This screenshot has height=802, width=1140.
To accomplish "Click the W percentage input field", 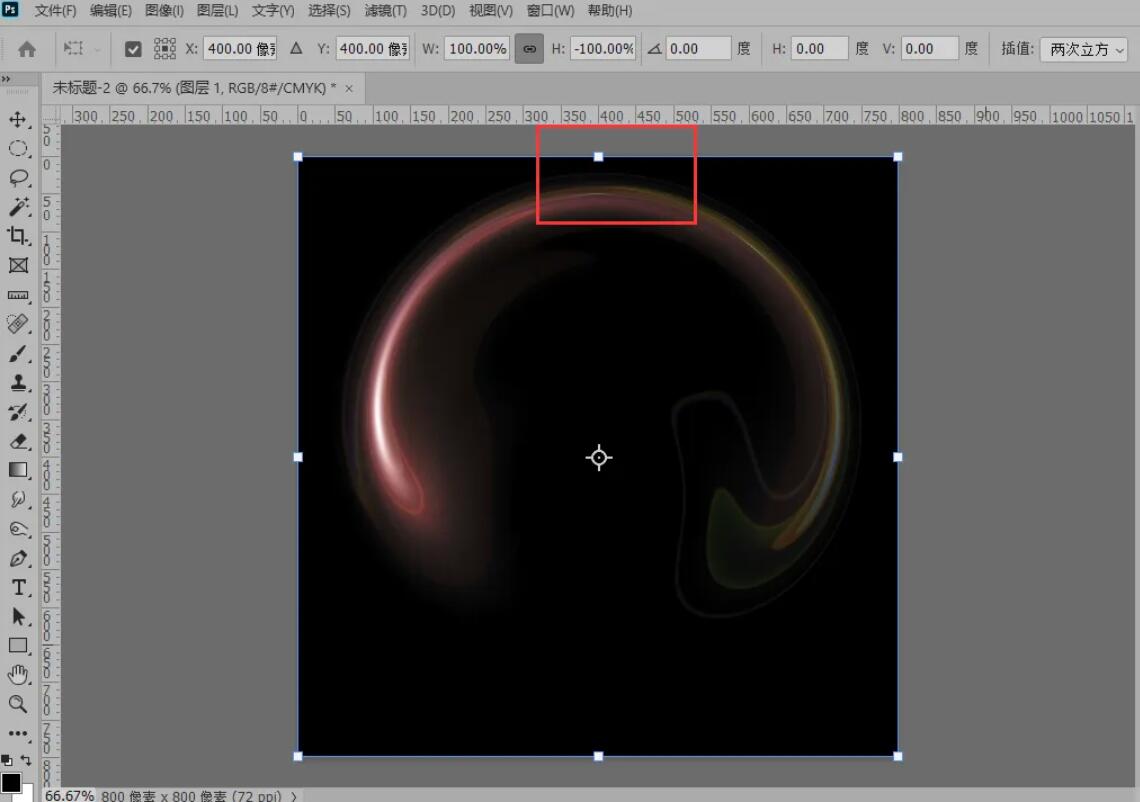I will pos(477,47).
